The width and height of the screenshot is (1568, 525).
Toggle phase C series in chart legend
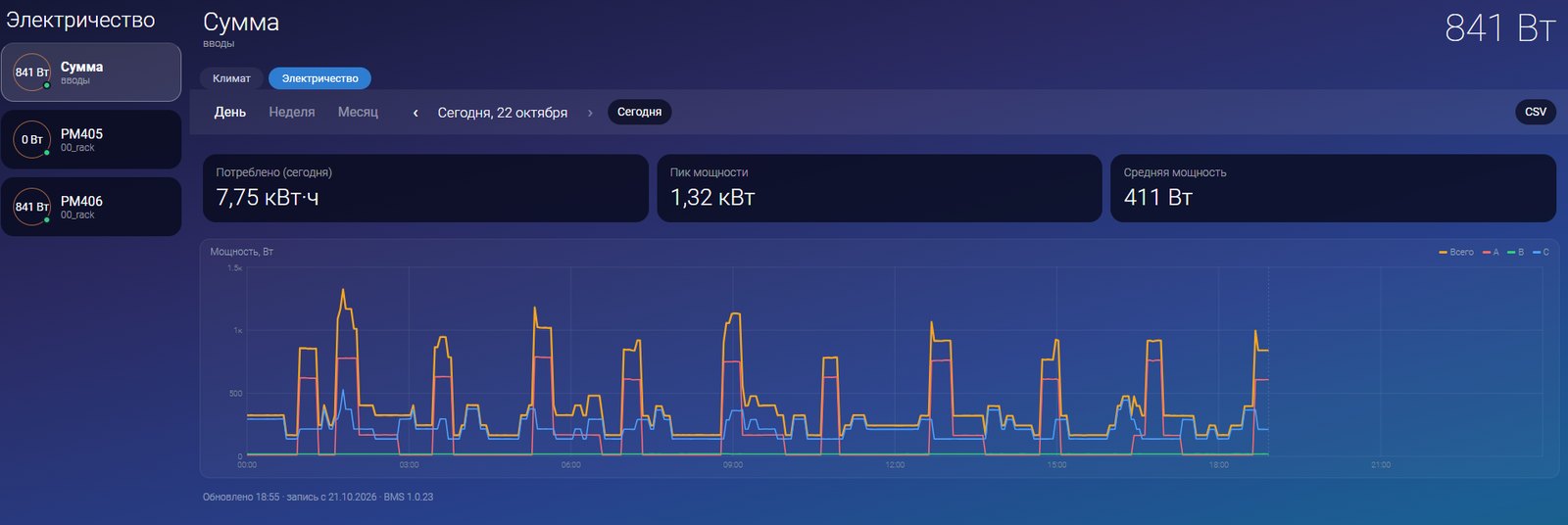pyautogui.click(x=1541, y=253)
